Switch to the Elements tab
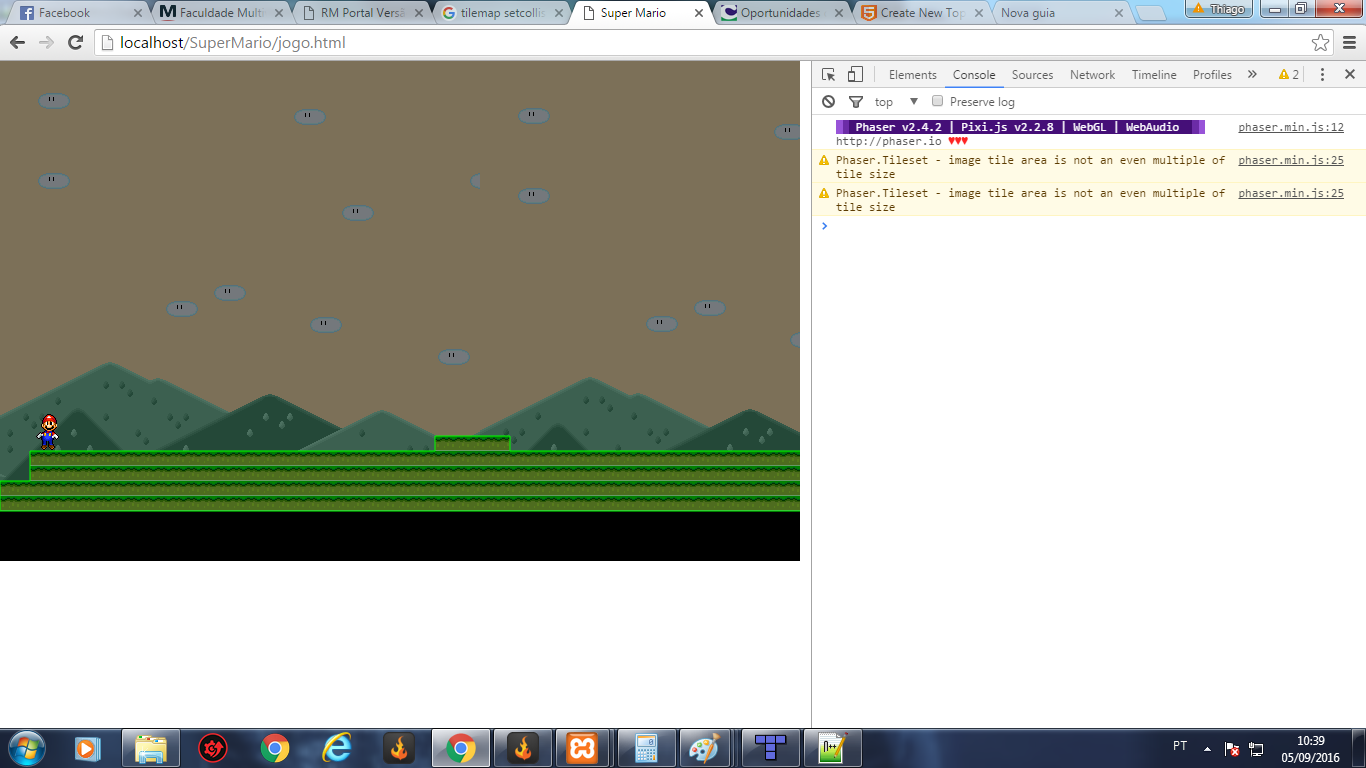 (912, 75)
